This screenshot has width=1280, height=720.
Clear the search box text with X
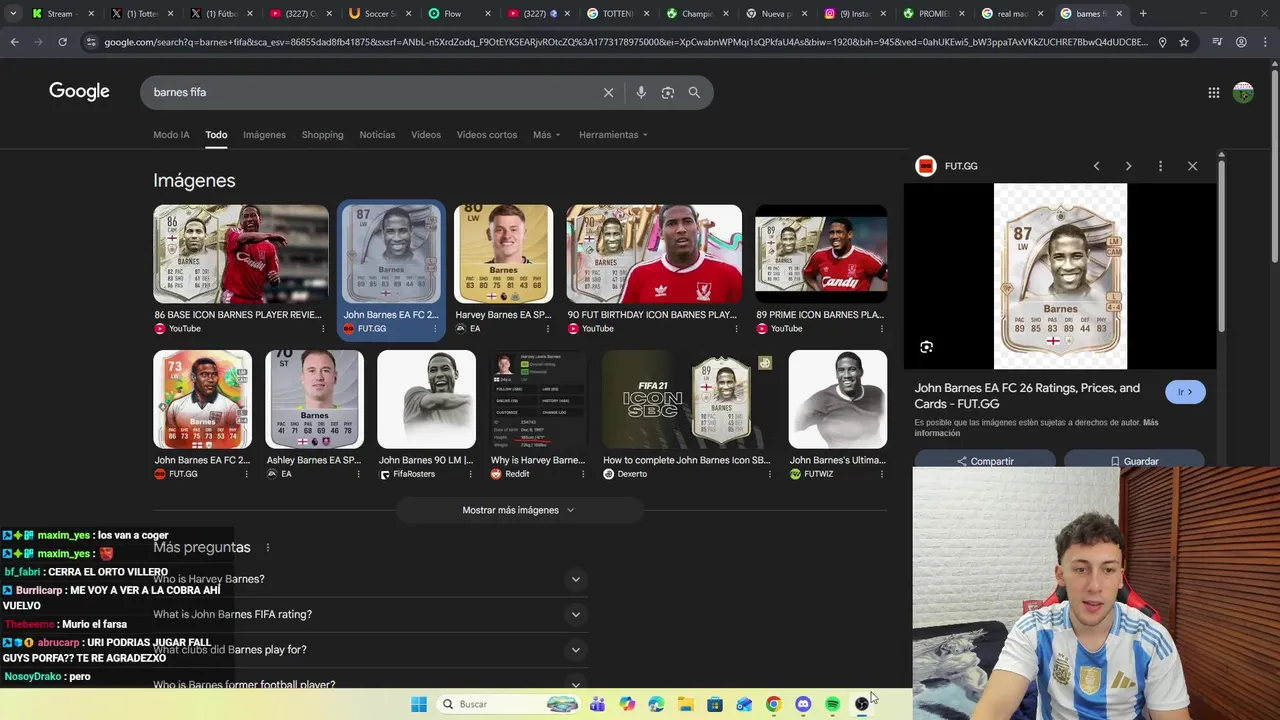pos(608,92)
